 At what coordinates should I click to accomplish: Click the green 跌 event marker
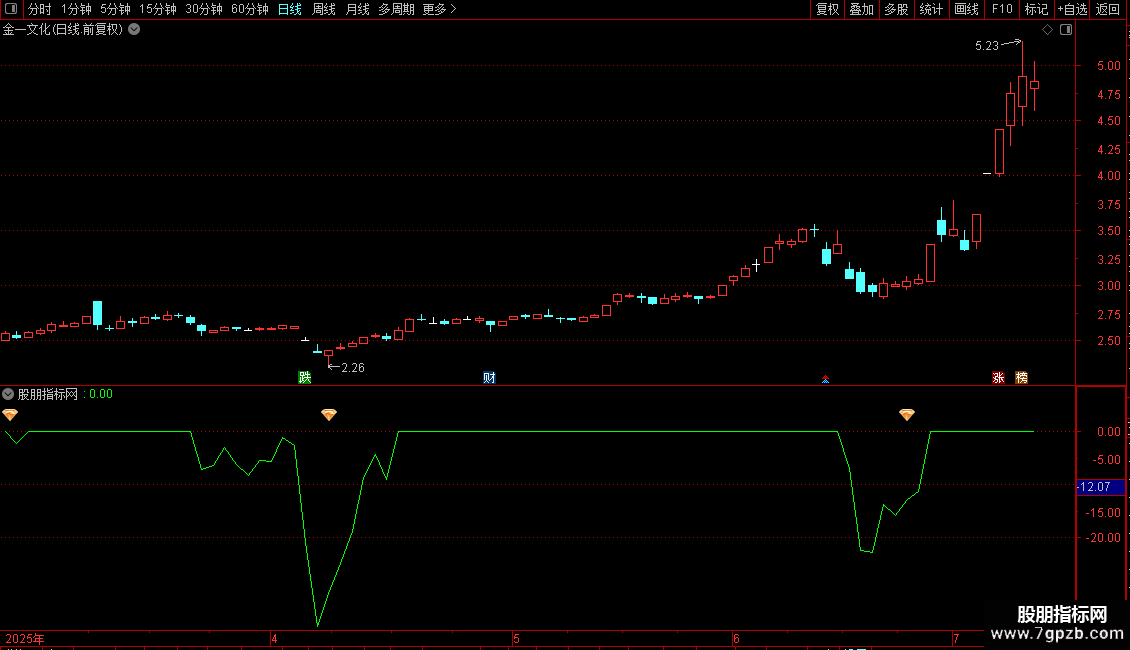click(x=305, y=378)
